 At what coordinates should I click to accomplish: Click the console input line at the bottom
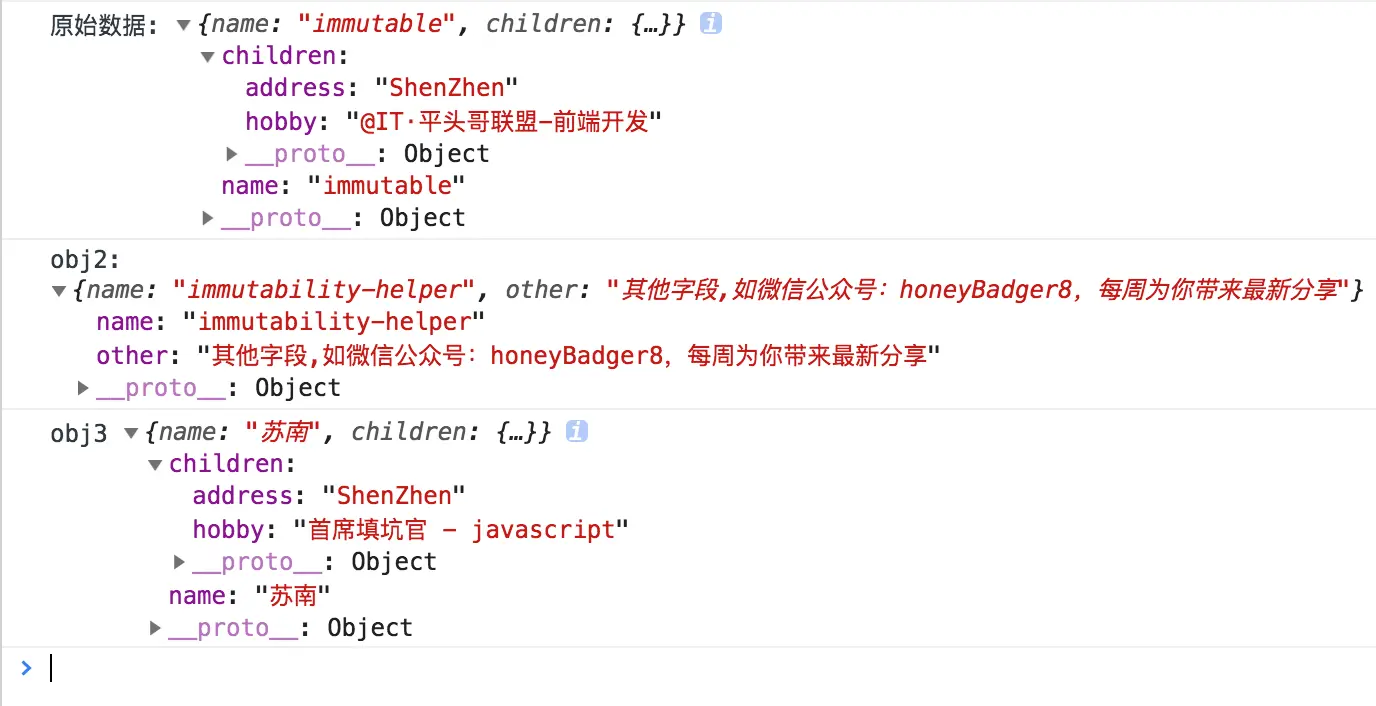pos(200,668)
